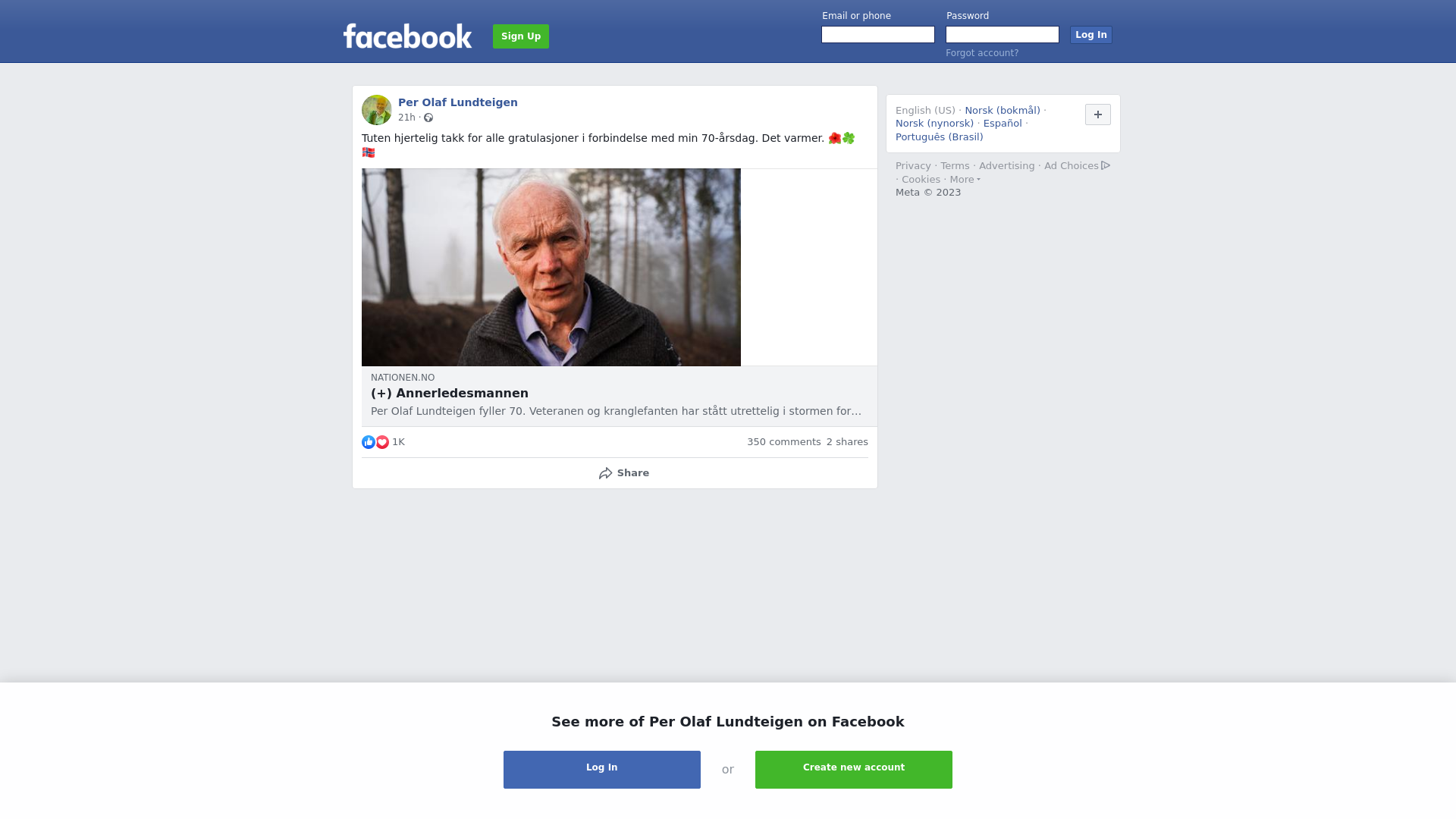Screen dimensions: 1456x819
Task: Click the Ad Choices triangle icon
Action: coord(1106,165)
